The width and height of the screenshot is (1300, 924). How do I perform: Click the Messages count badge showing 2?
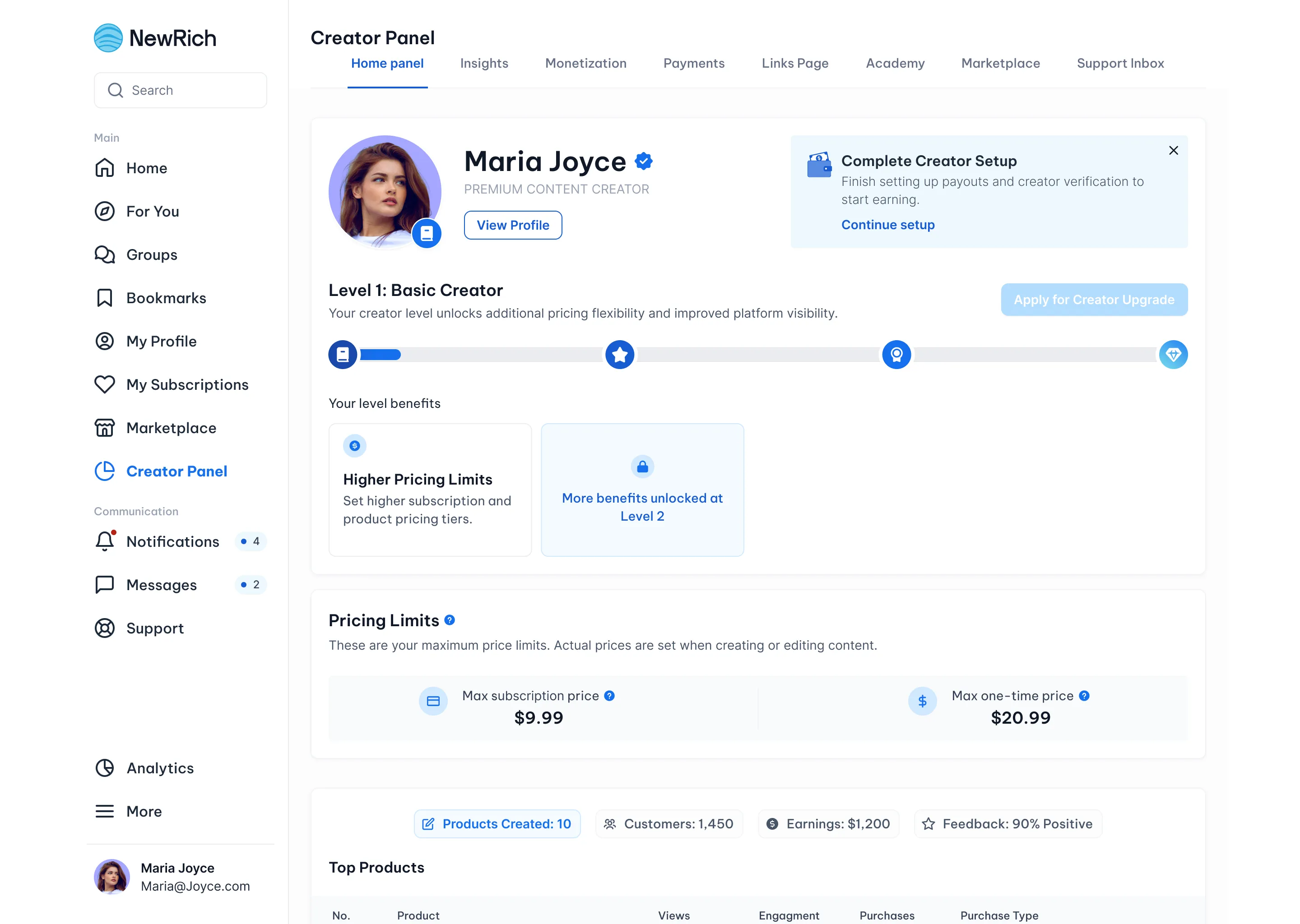pos(251,584)
